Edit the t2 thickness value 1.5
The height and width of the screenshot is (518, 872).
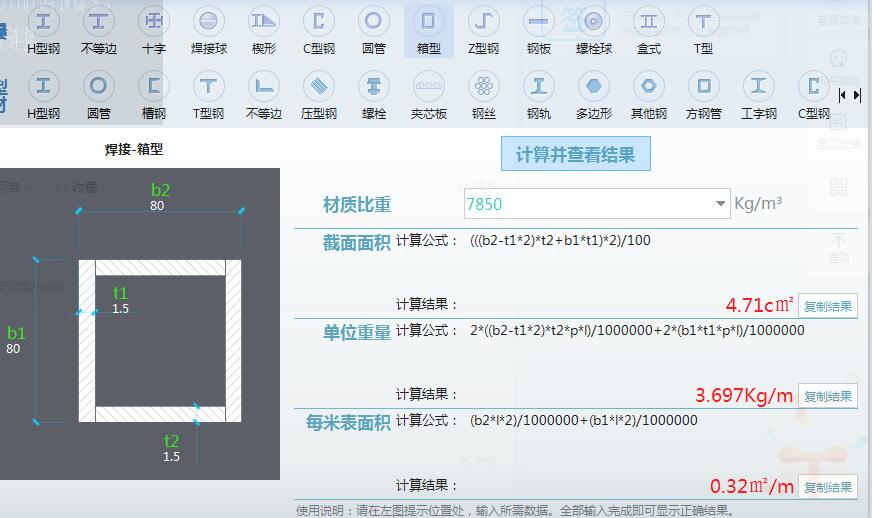tap(171, 457)
